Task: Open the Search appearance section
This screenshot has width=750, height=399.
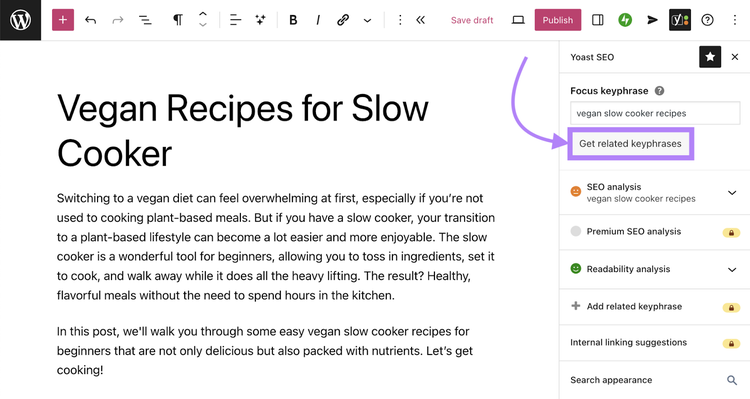Action: click(654, 380)
